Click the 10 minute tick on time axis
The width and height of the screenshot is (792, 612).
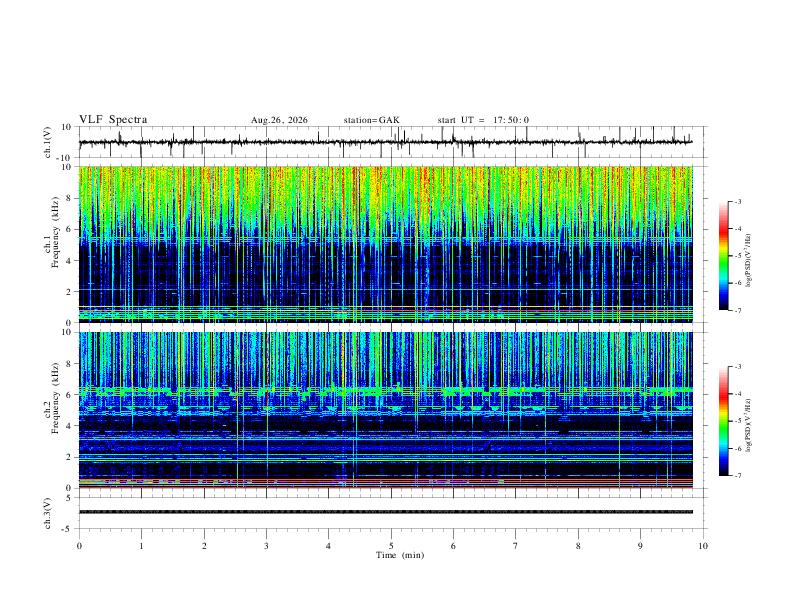(x=703, y=546)
